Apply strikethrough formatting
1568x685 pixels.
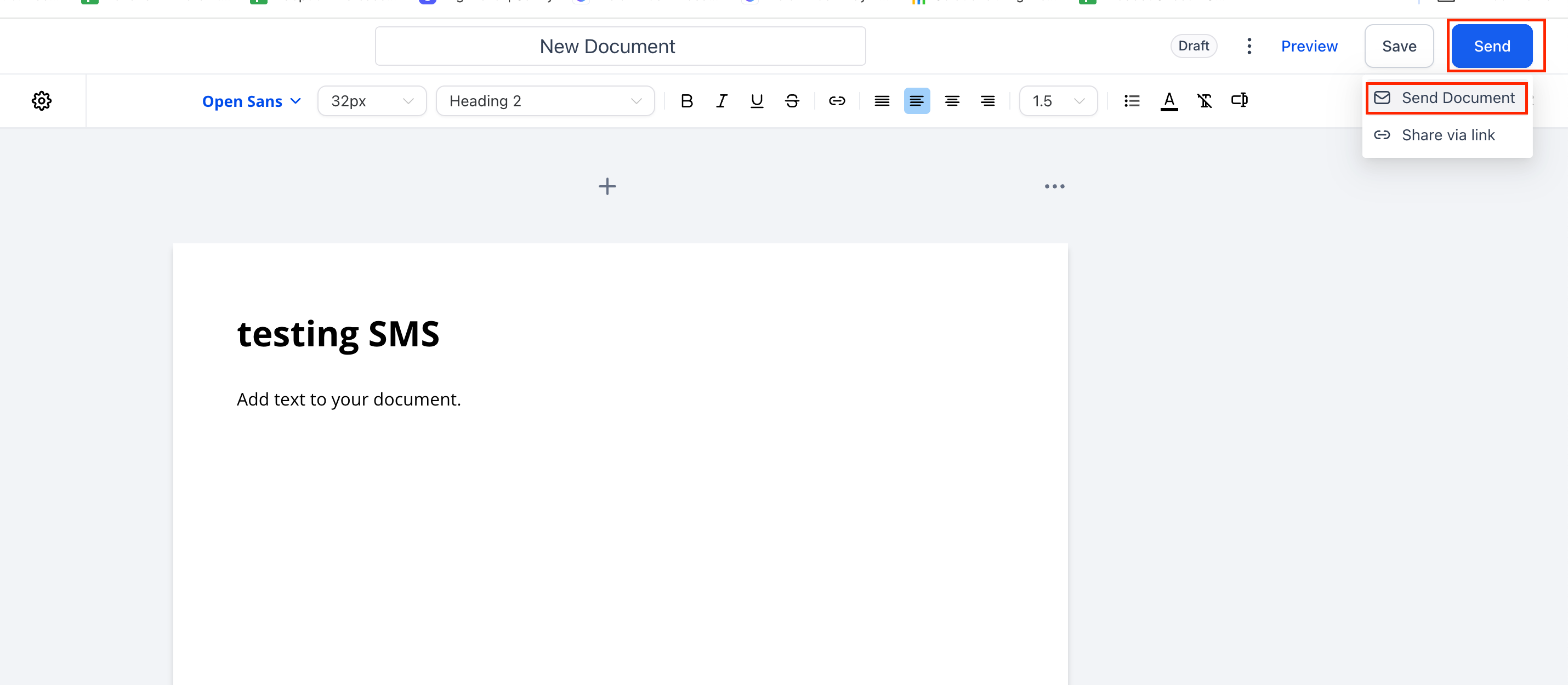(791, 101)
